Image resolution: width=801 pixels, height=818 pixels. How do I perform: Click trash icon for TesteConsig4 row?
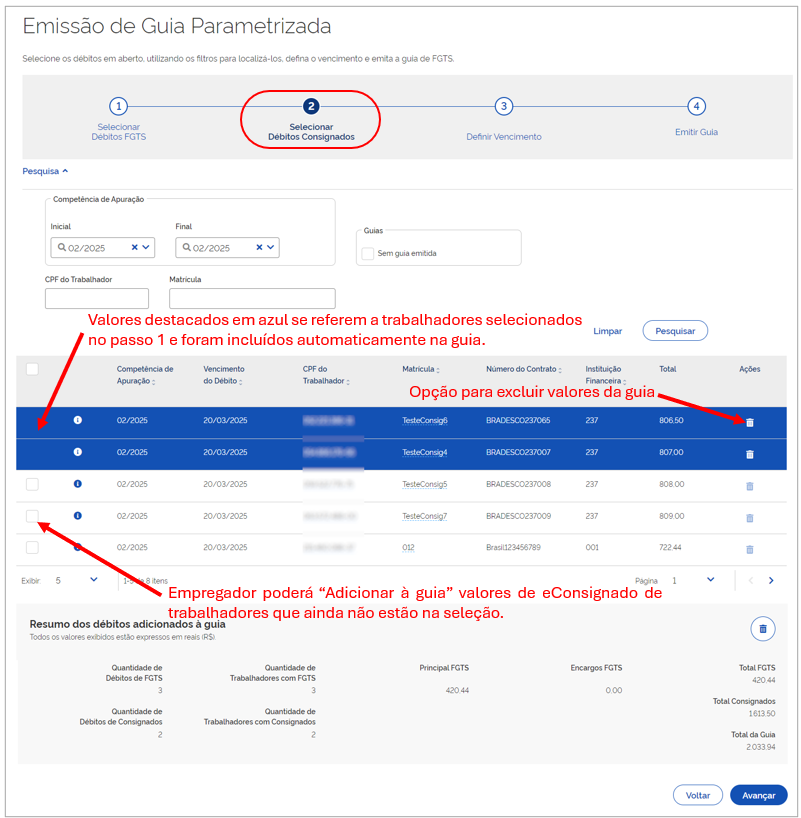click(749, 454)
